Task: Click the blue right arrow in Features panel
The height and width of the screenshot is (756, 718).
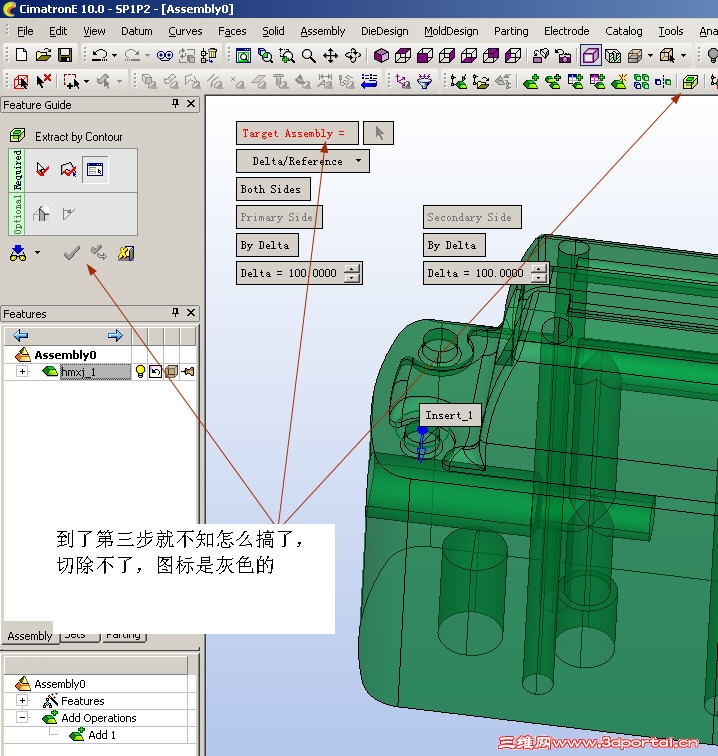Action: tap(115, 335)
